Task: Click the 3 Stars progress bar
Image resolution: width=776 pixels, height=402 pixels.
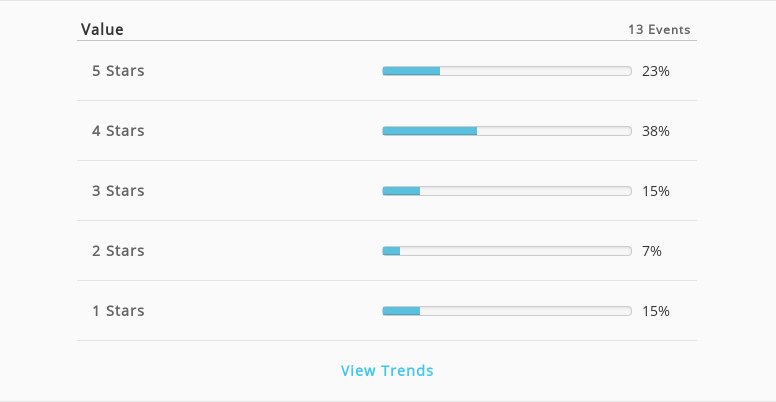Action: 507,191
